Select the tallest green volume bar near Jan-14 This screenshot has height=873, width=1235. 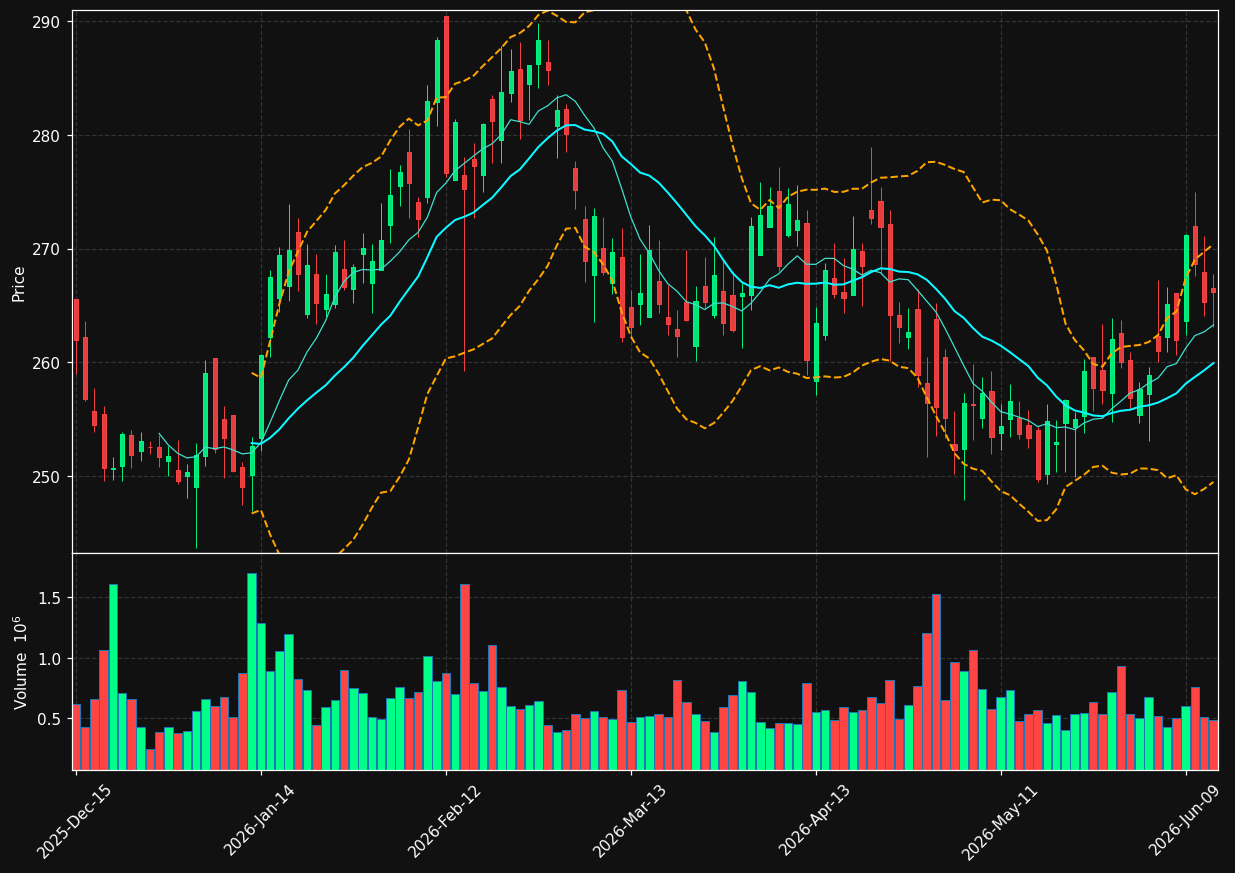tap(252, 671)
